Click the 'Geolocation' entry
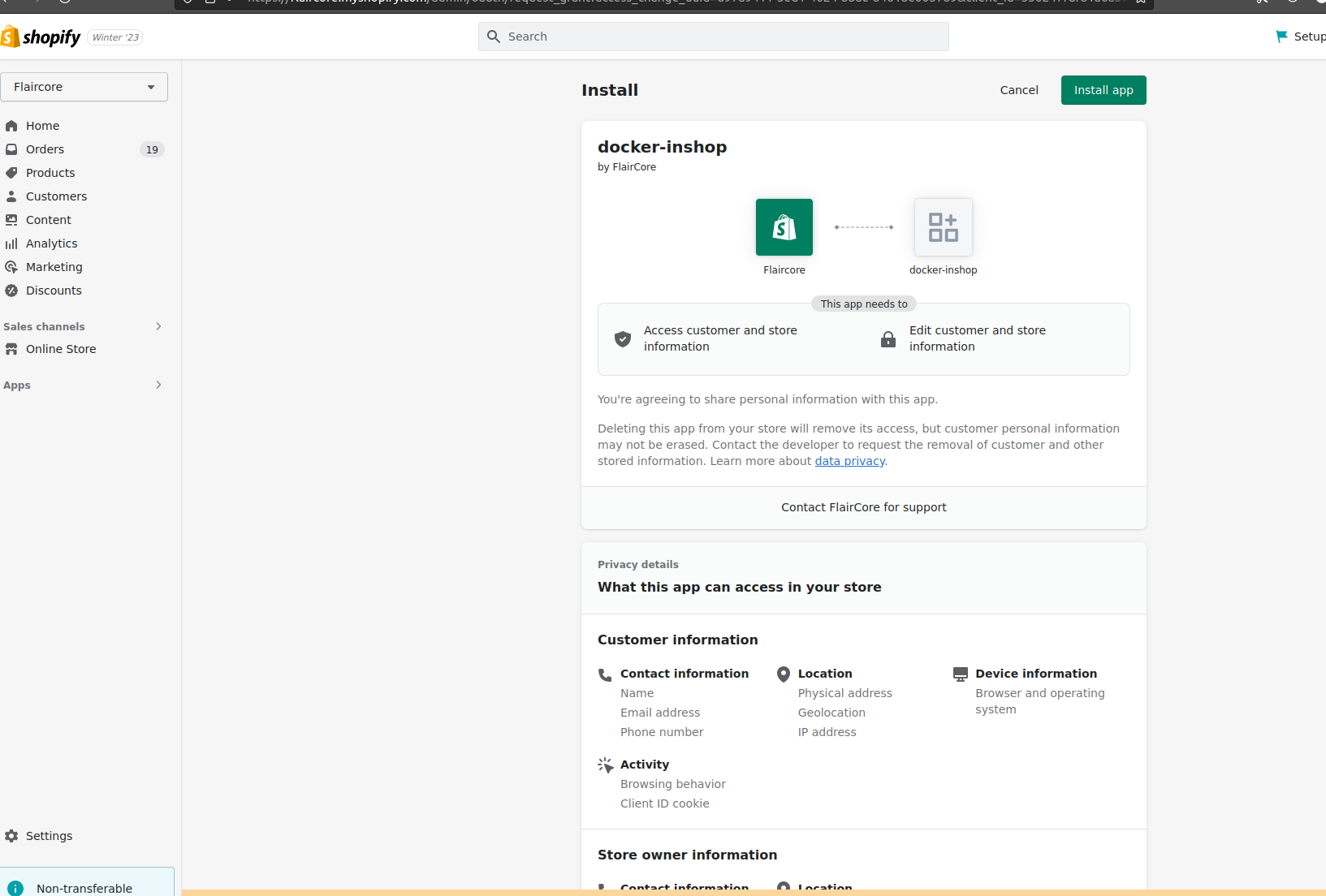Screen dimensions: 1326x896 (831, 713)
